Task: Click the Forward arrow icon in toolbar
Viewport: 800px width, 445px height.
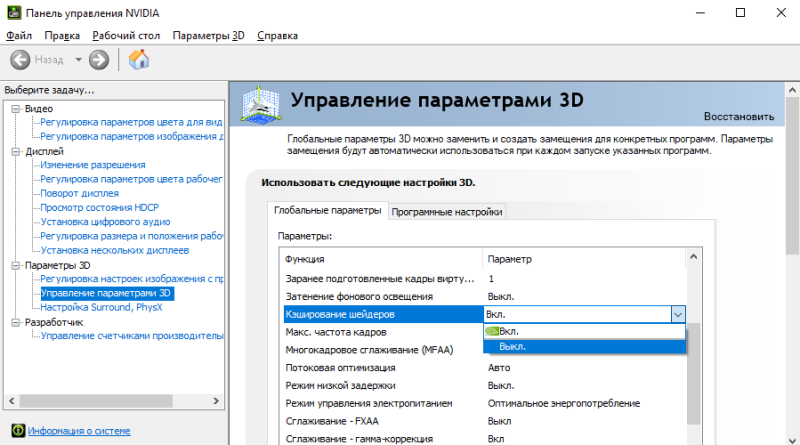Action: 99,60
